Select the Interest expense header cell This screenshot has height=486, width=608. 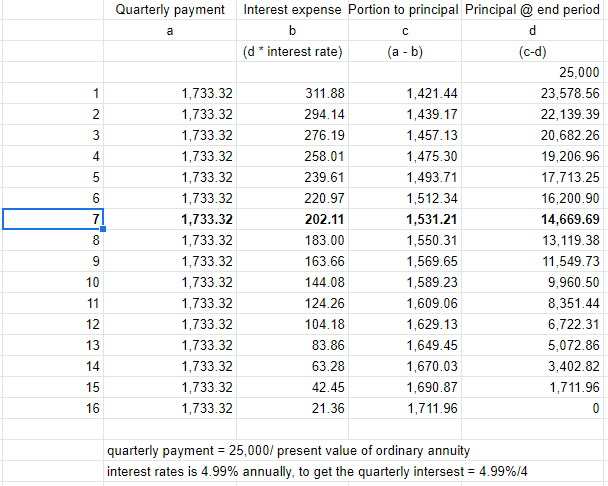point(292,10)
